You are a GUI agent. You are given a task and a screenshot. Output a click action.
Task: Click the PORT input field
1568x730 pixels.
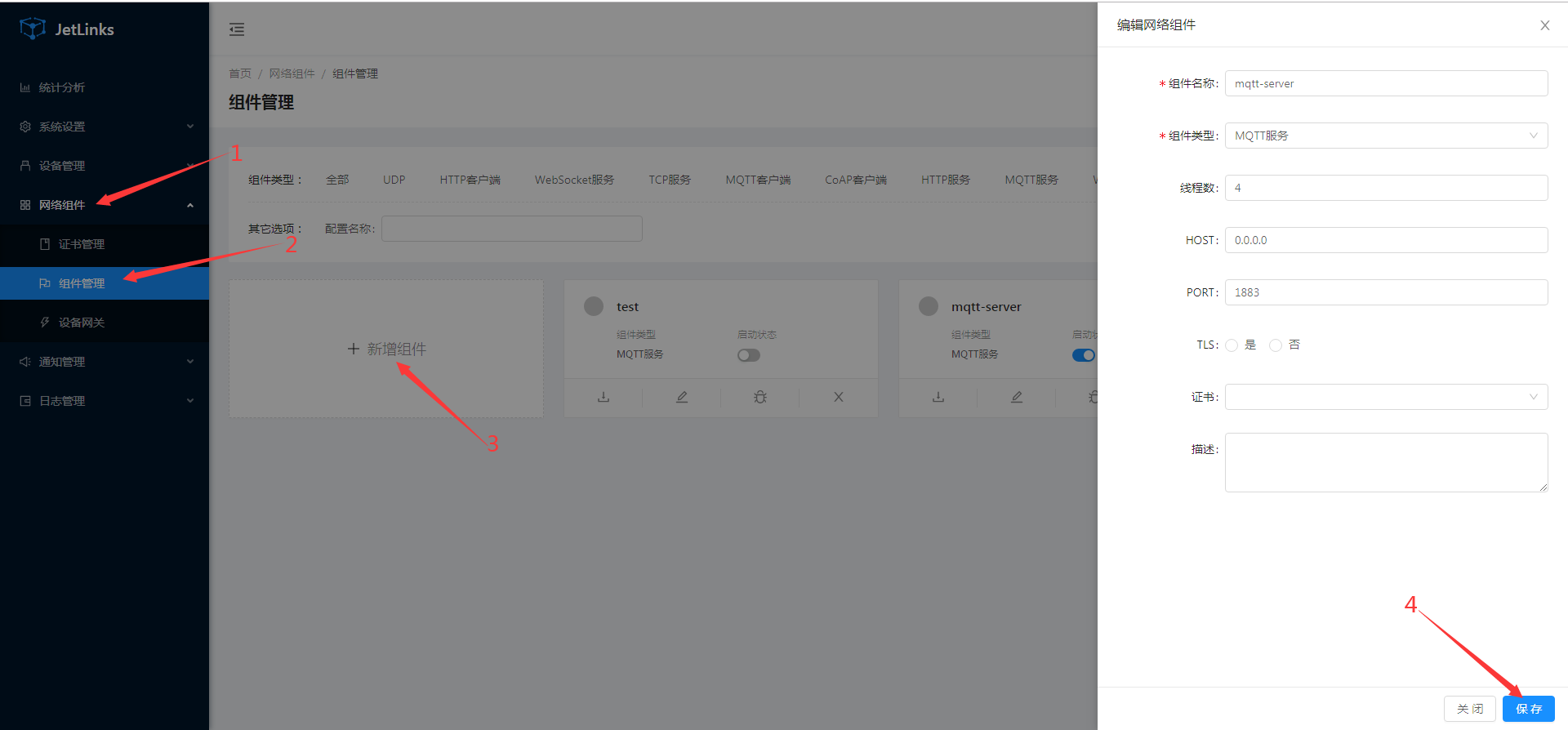(x=1386, y=292)
